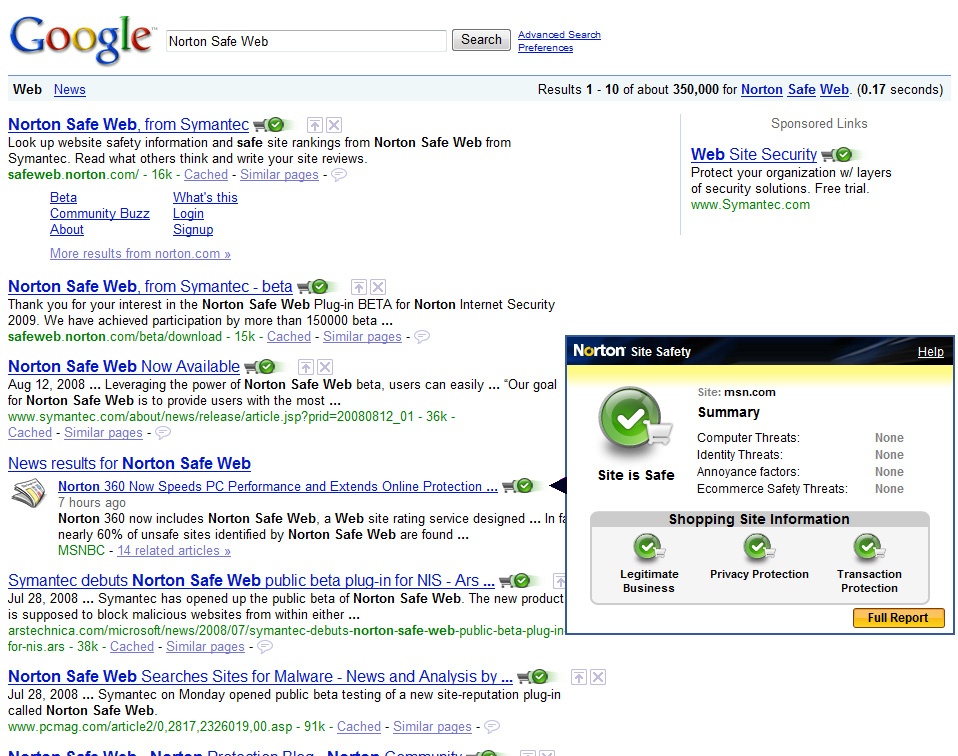Screen dimensions: 958x756
Task: Click Norton safe icon beside Norton 360 news link
Action: tap(518, 486)
